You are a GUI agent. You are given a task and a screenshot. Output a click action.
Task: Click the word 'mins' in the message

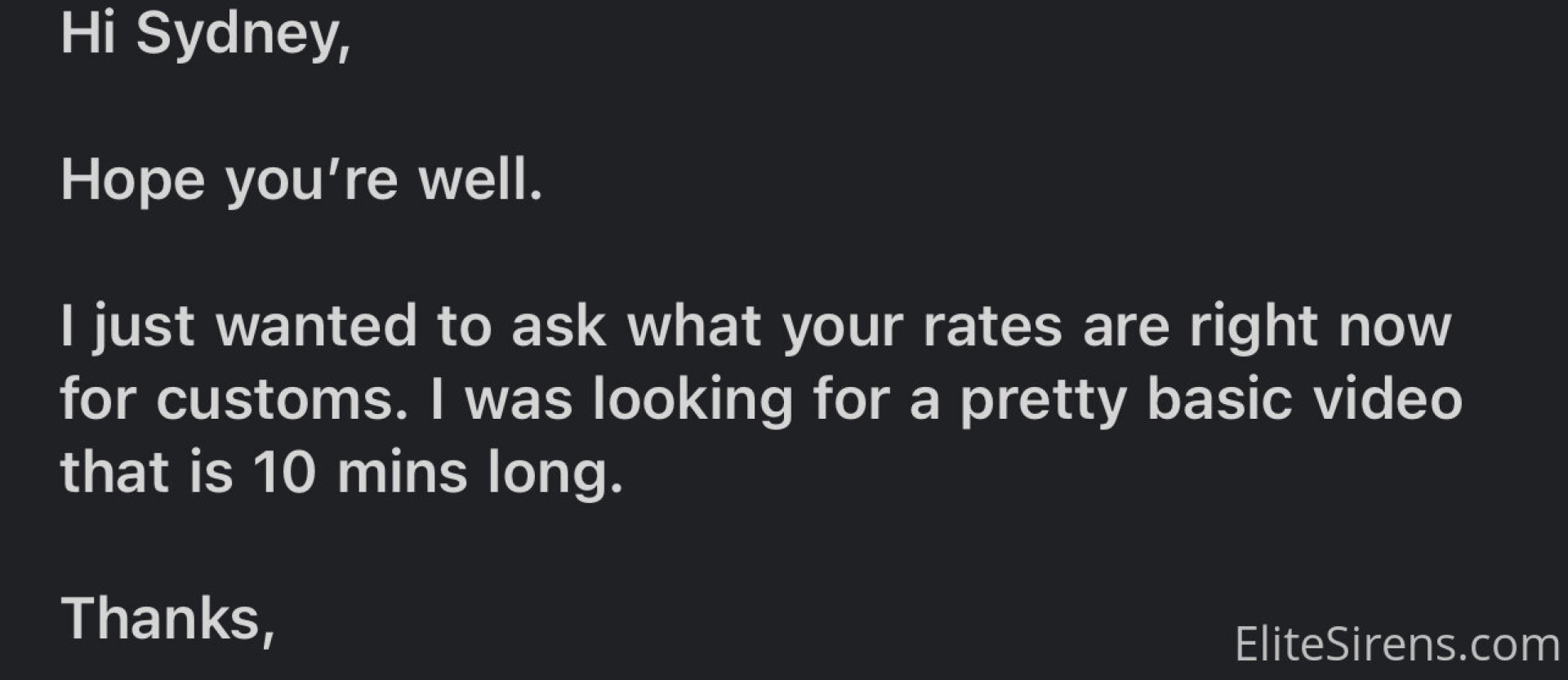click(x=402, y=473)
